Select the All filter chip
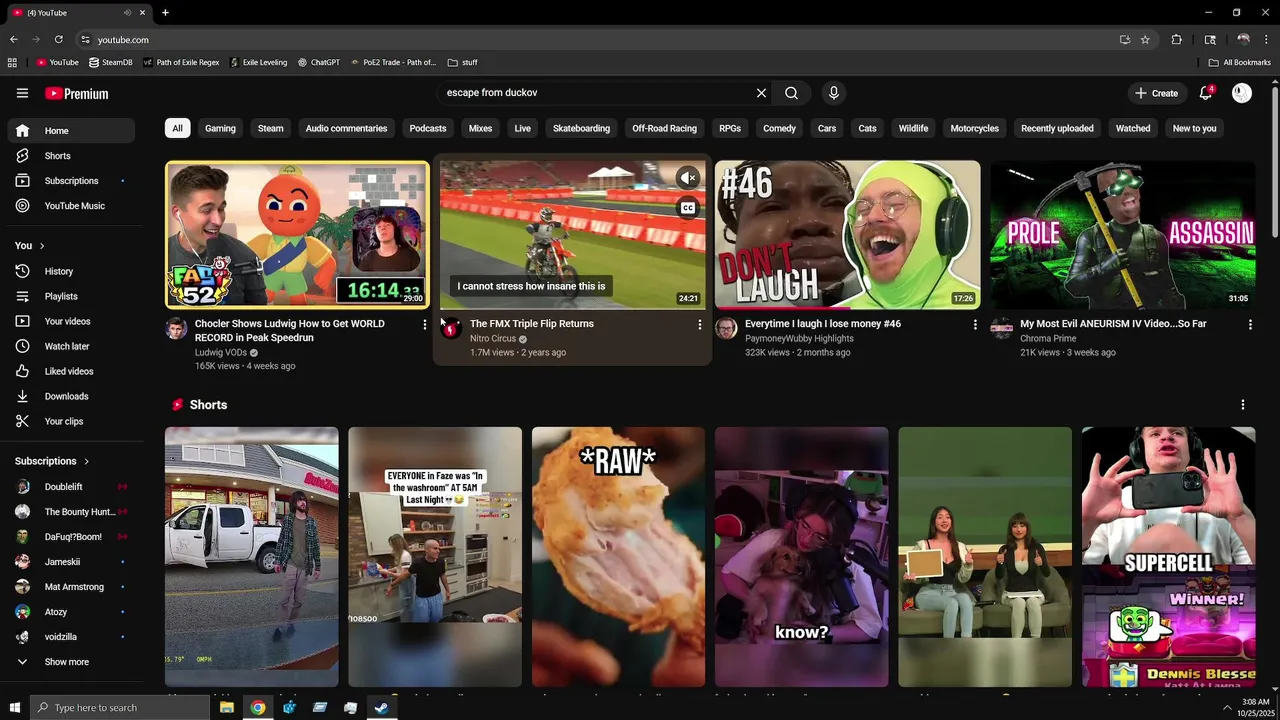Screen dimensions: 1280x720 pyautogui.click(x=177, y=128)
